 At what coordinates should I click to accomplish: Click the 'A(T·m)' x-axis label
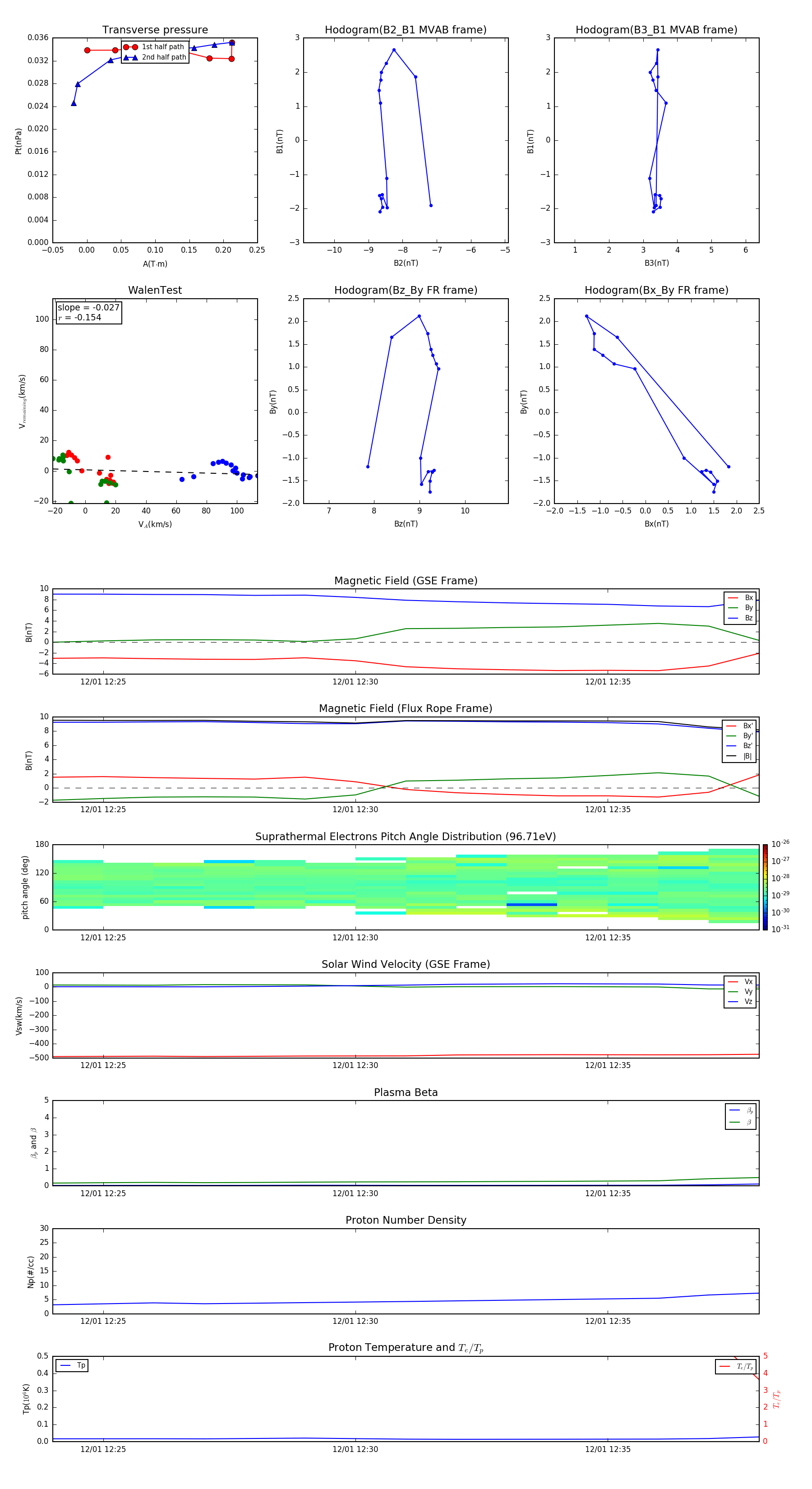tap(155, 264)
